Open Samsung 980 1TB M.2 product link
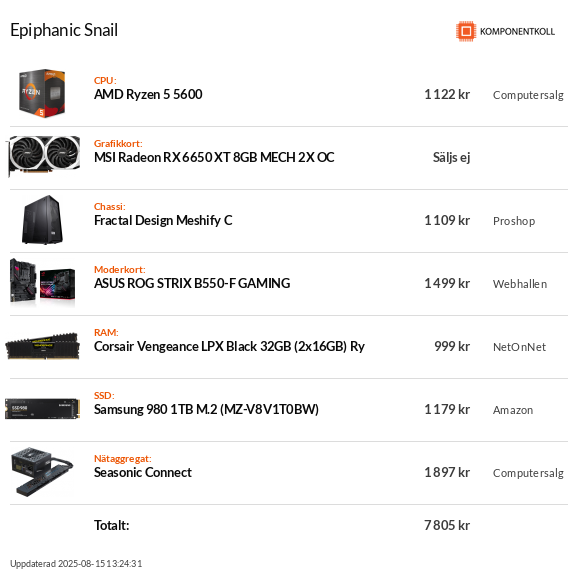Screen dimensions: 577x577 point(206,409)
